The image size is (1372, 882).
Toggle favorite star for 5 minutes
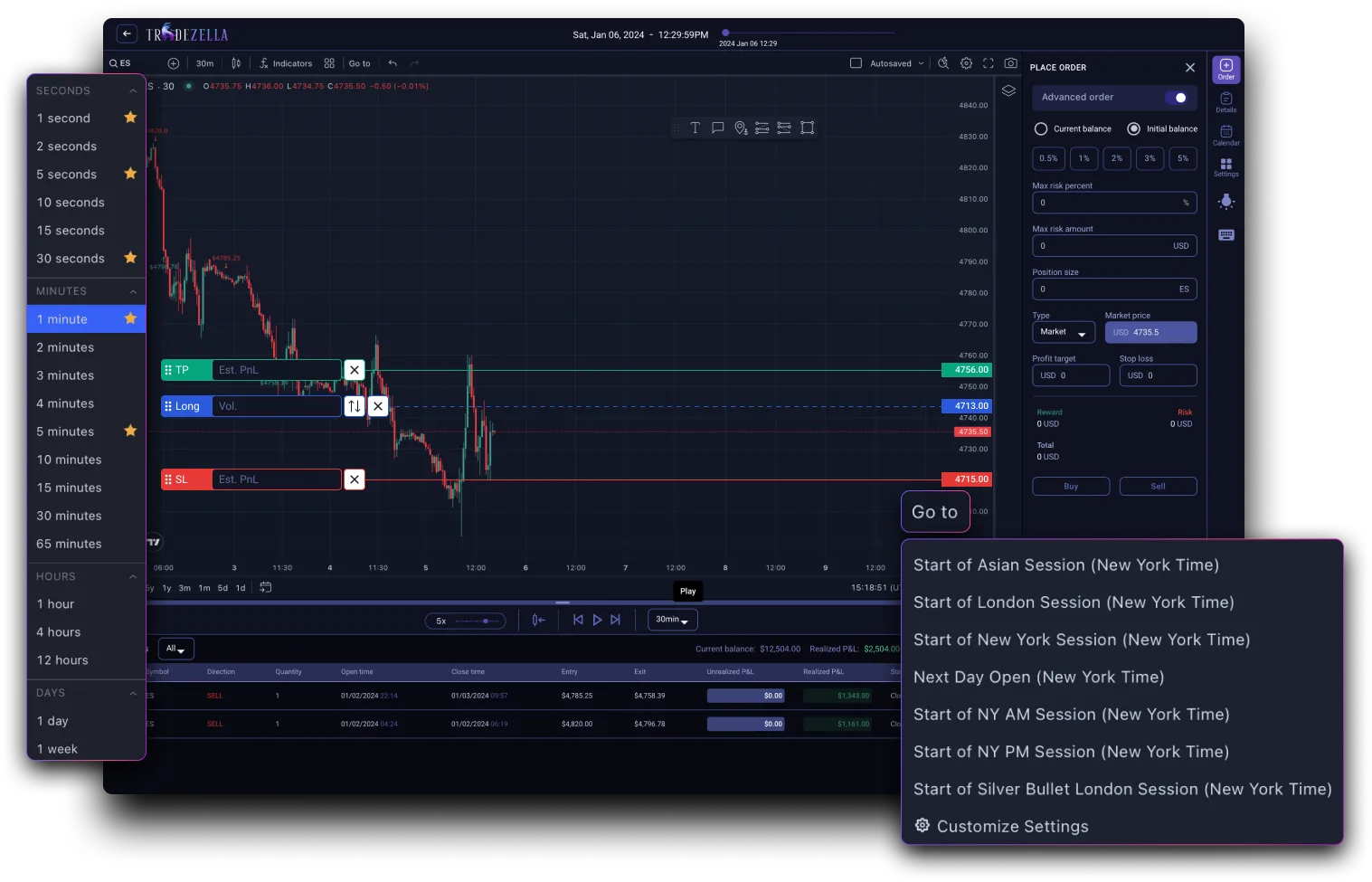[x=130, y=431]
